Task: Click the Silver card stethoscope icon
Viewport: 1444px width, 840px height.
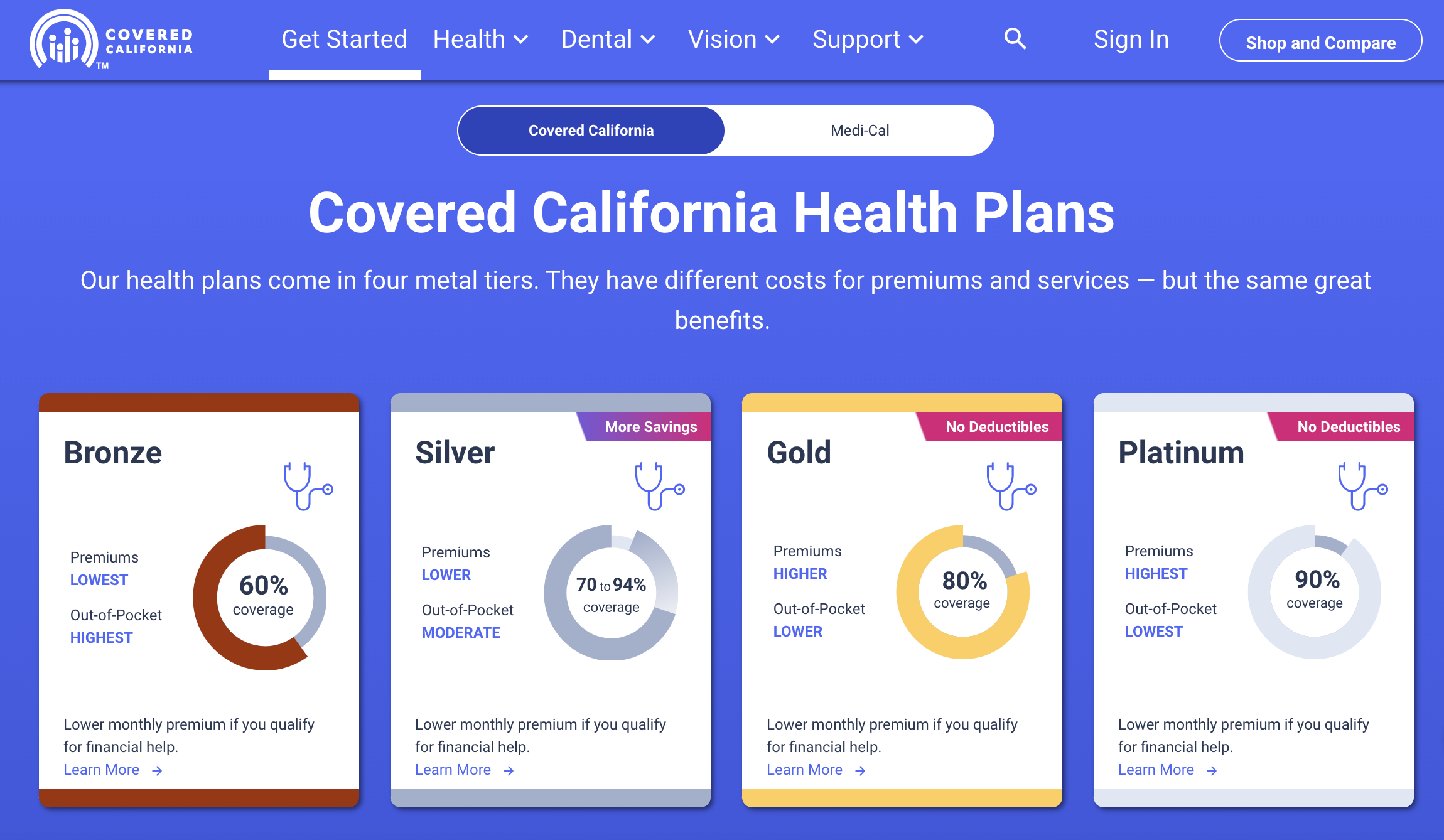Action: click(x=659, y=486)
